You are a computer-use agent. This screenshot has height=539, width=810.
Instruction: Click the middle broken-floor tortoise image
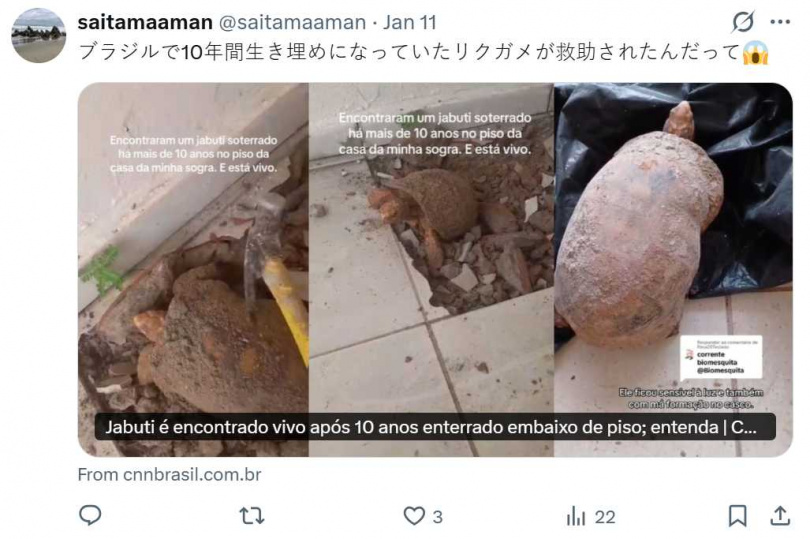[x=431, y=269]
